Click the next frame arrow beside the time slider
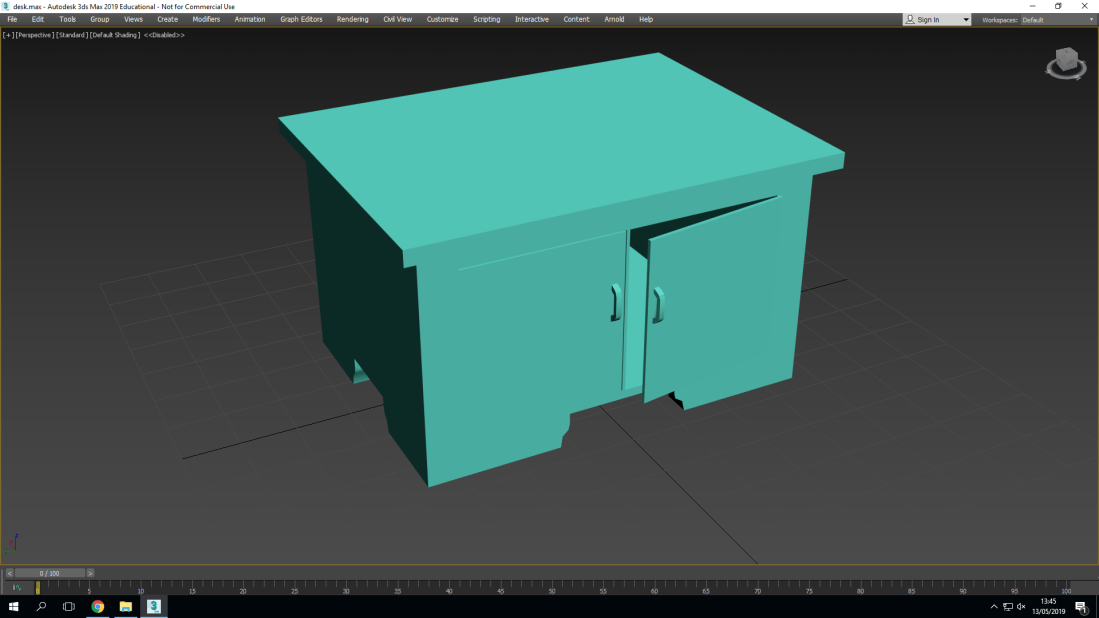Screen dimensions: 1099x618 [x=90, y=572]
